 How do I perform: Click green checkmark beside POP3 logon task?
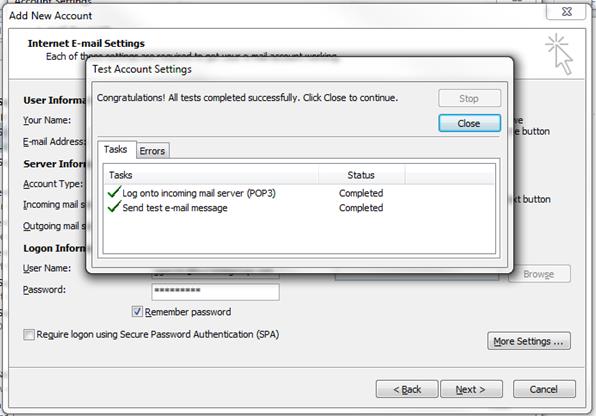[114, 192]
